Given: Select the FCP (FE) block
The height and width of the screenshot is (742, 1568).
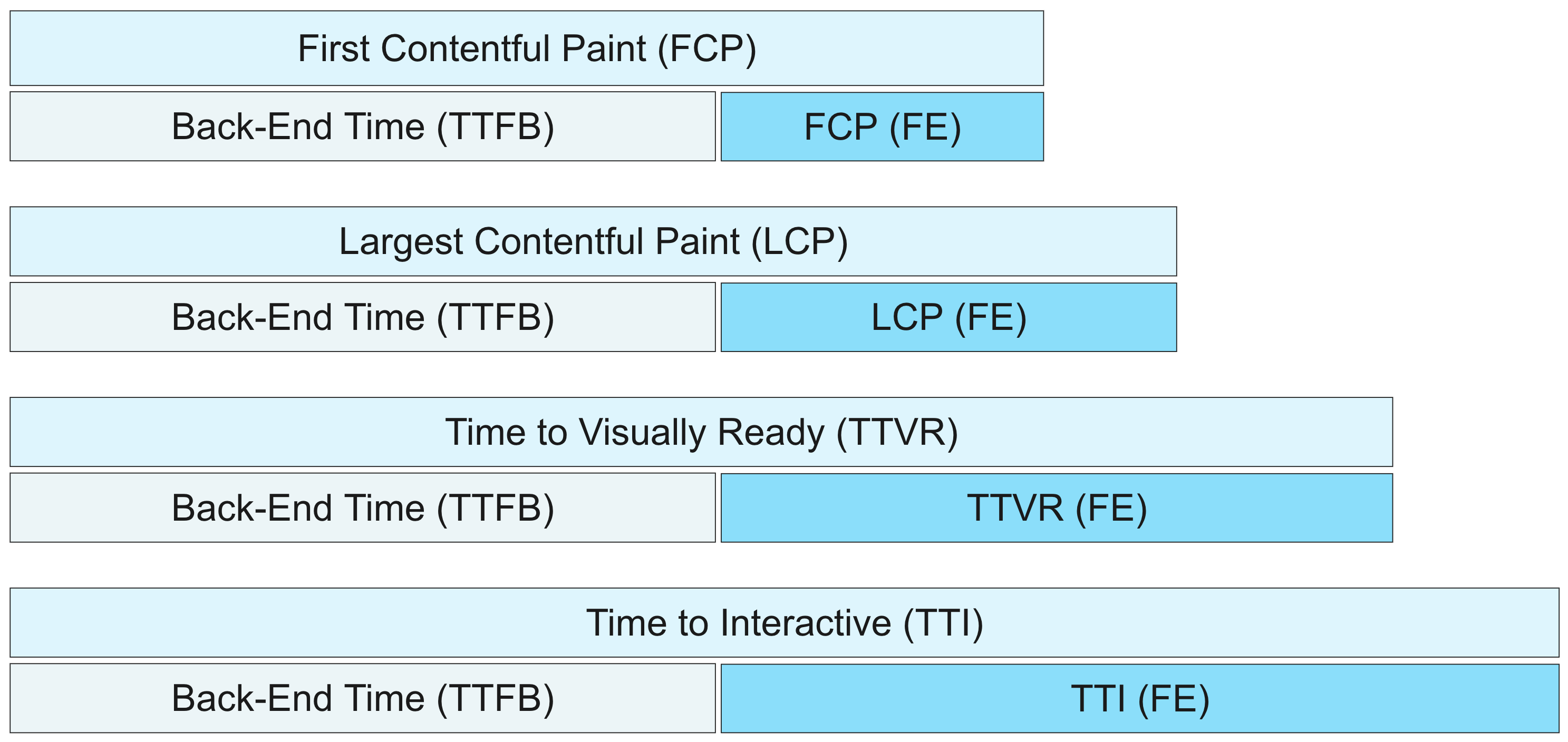Looking at the screenshot, I should [x=882, y=126].
